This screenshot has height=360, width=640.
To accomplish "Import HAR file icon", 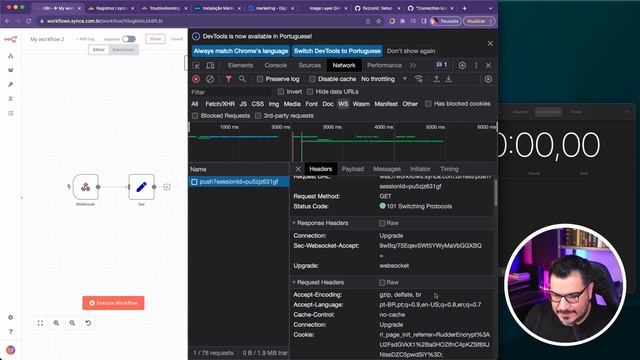I will 436,79.
